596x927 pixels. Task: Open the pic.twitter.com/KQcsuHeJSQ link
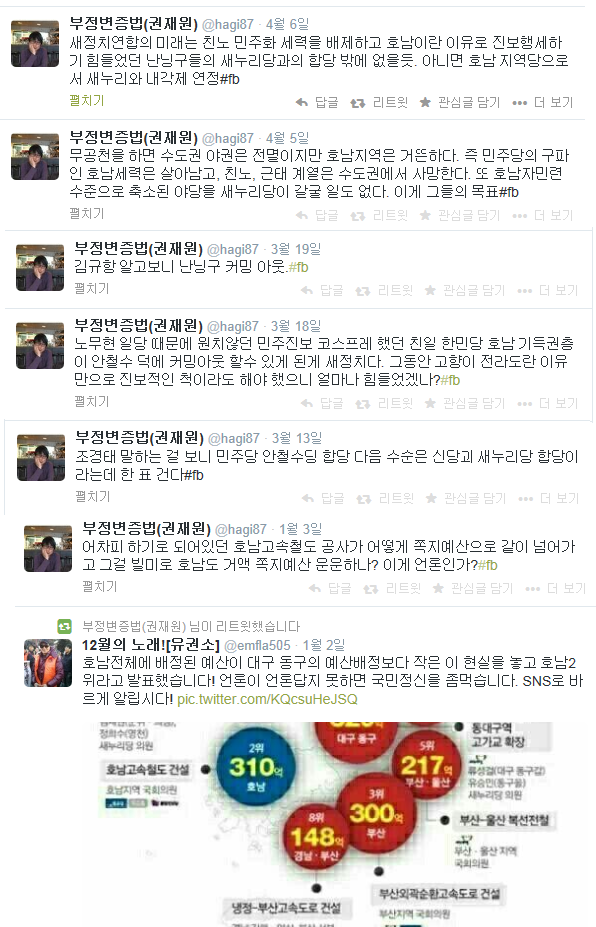[267, 699]
